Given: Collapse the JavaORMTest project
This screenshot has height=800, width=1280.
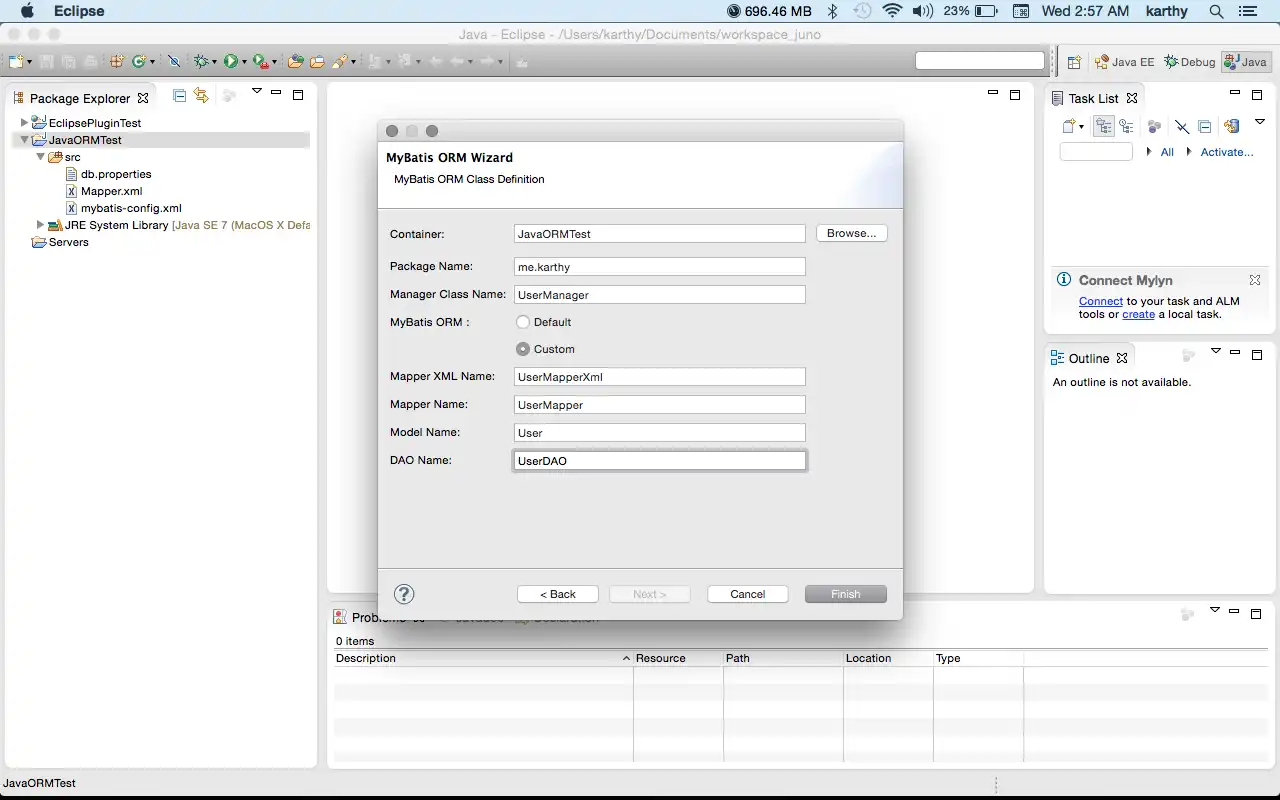Looking at the screenshot, I should coord(25,140).
